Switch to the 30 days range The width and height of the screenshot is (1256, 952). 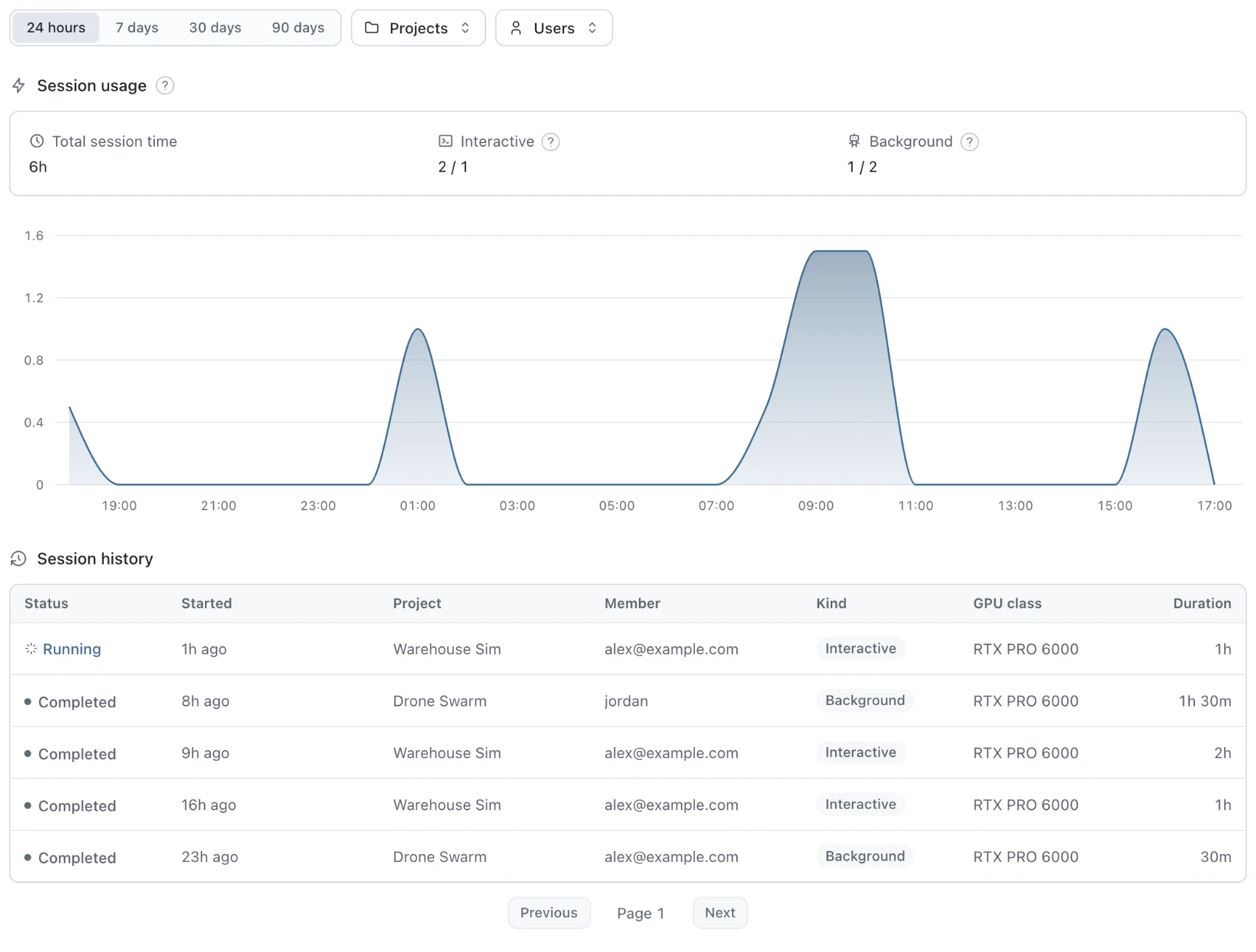click(215, 28)
